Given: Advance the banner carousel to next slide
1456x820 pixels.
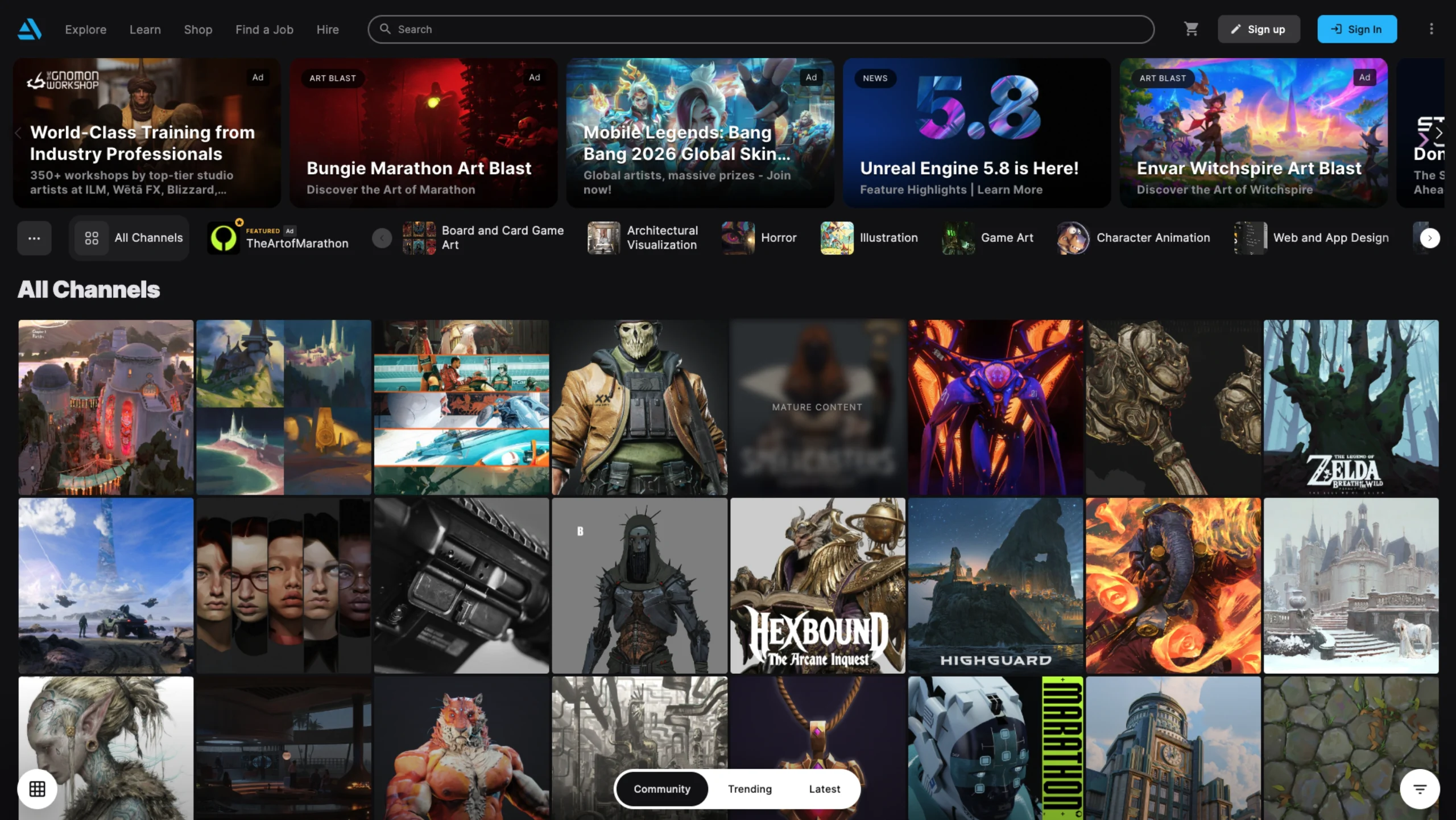Looking at the screenshot, I should (1438, 133).
